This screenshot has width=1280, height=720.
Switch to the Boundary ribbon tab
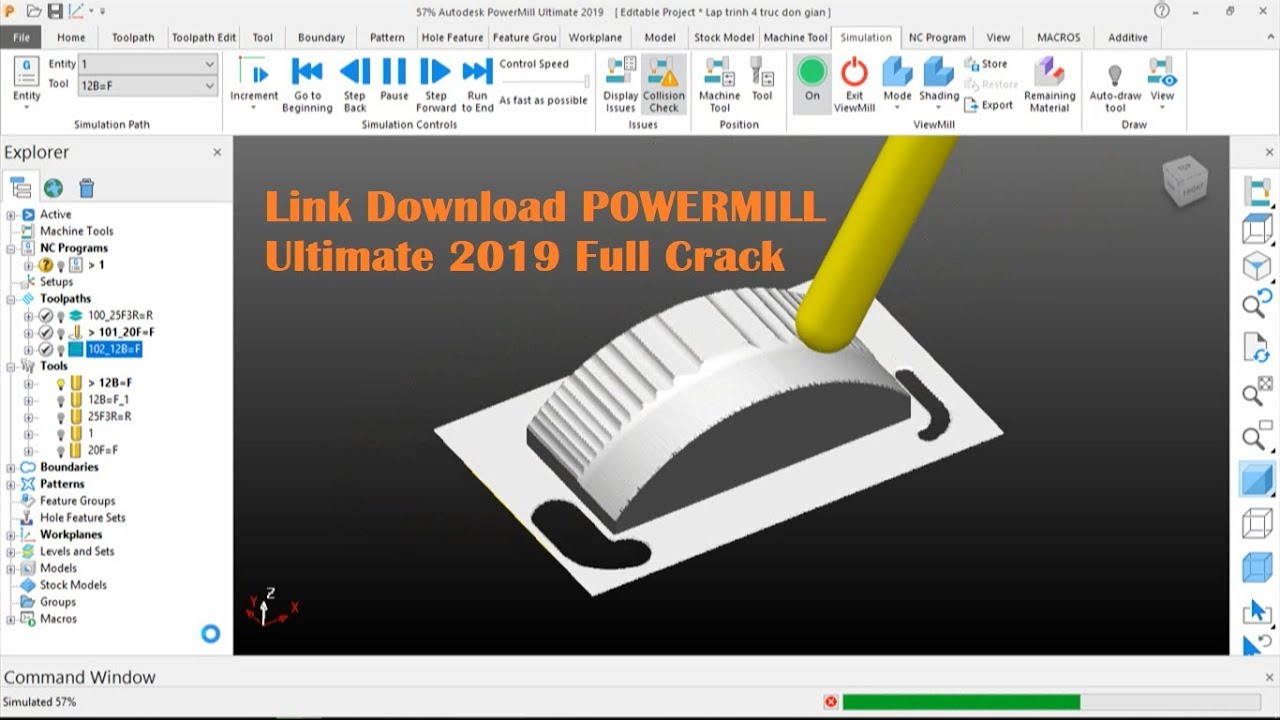point(321,38)
